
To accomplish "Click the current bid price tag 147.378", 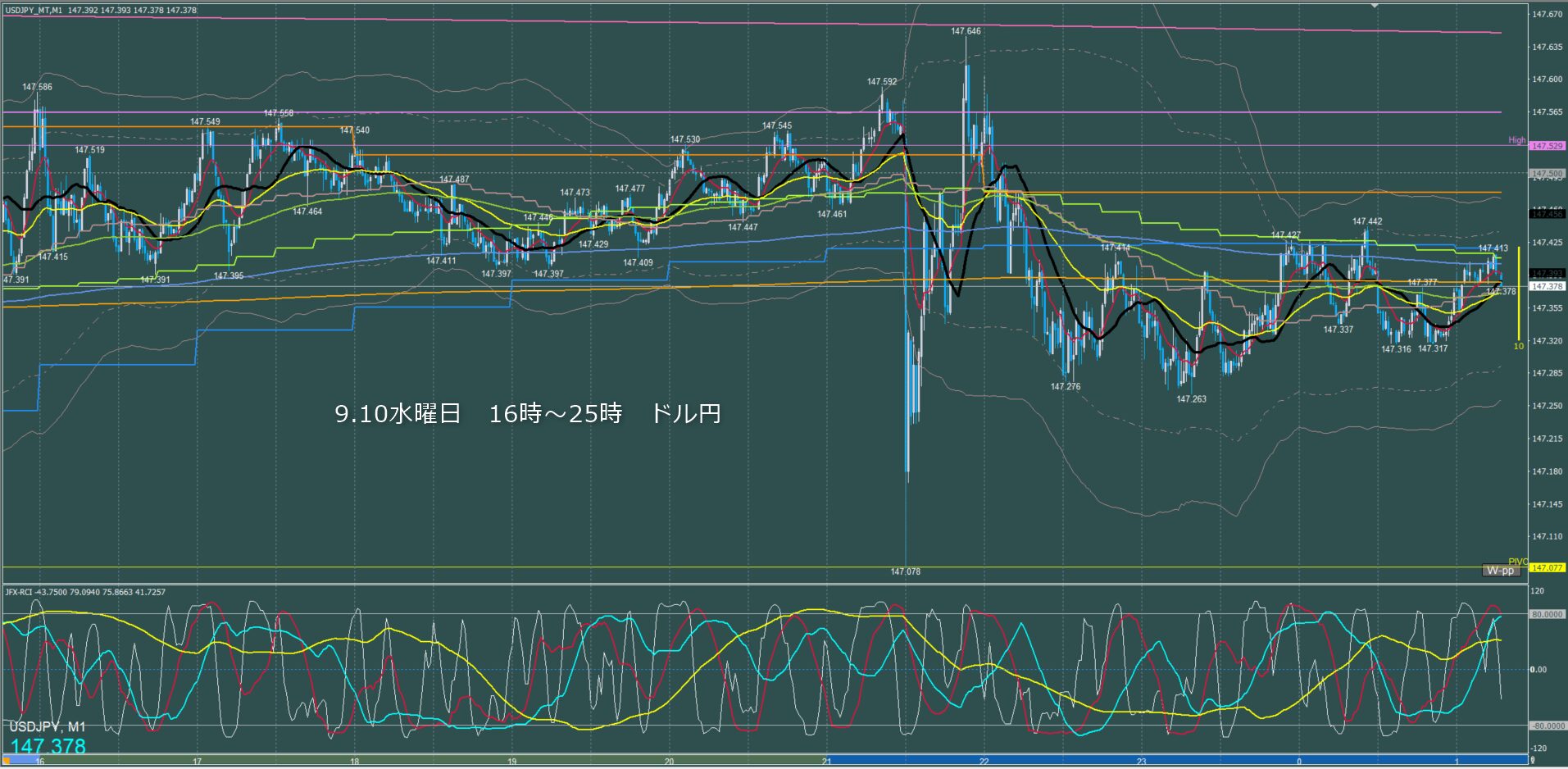I will click(1547, 286).
